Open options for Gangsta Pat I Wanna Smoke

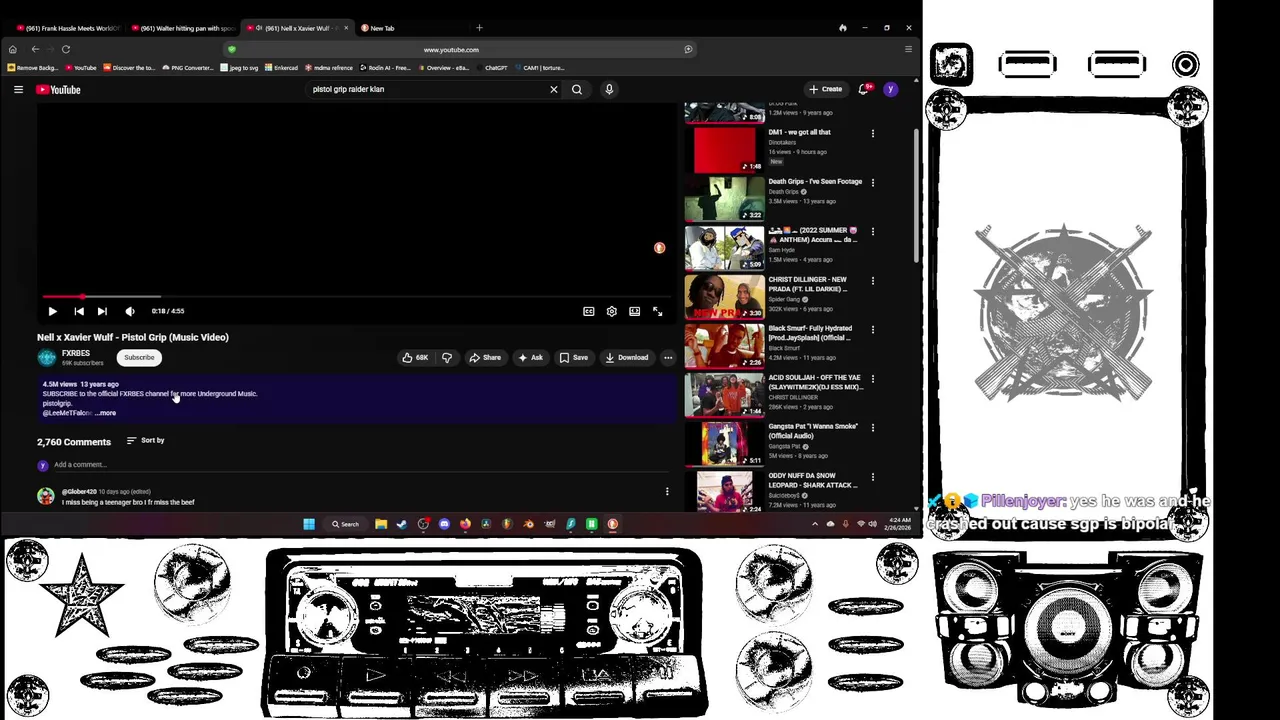tap(873, 427)
